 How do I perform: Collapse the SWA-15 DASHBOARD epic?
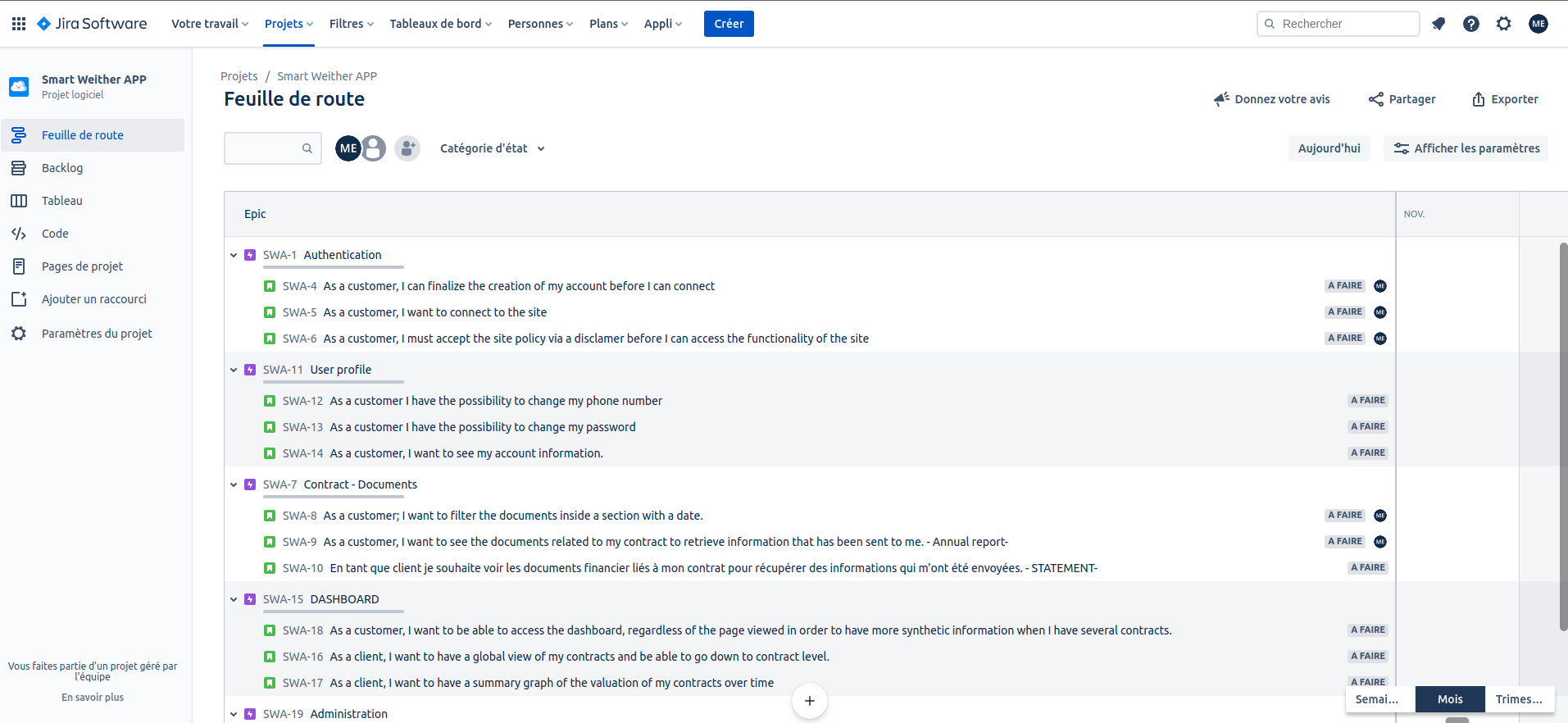pyautogui.click(x=234, y=599)
